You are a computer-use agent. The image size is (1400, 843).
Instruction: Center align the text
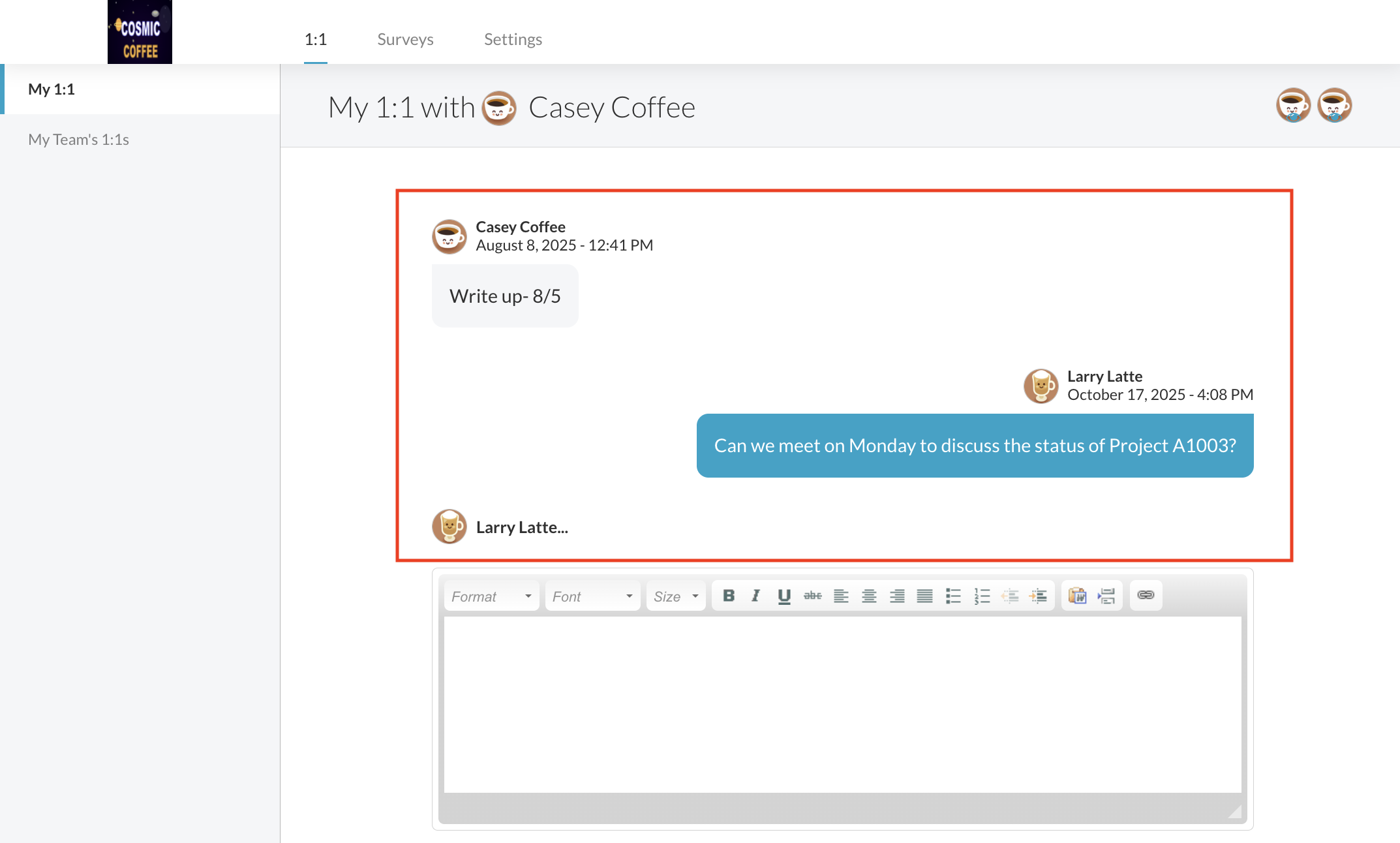[x=869, y=596]
